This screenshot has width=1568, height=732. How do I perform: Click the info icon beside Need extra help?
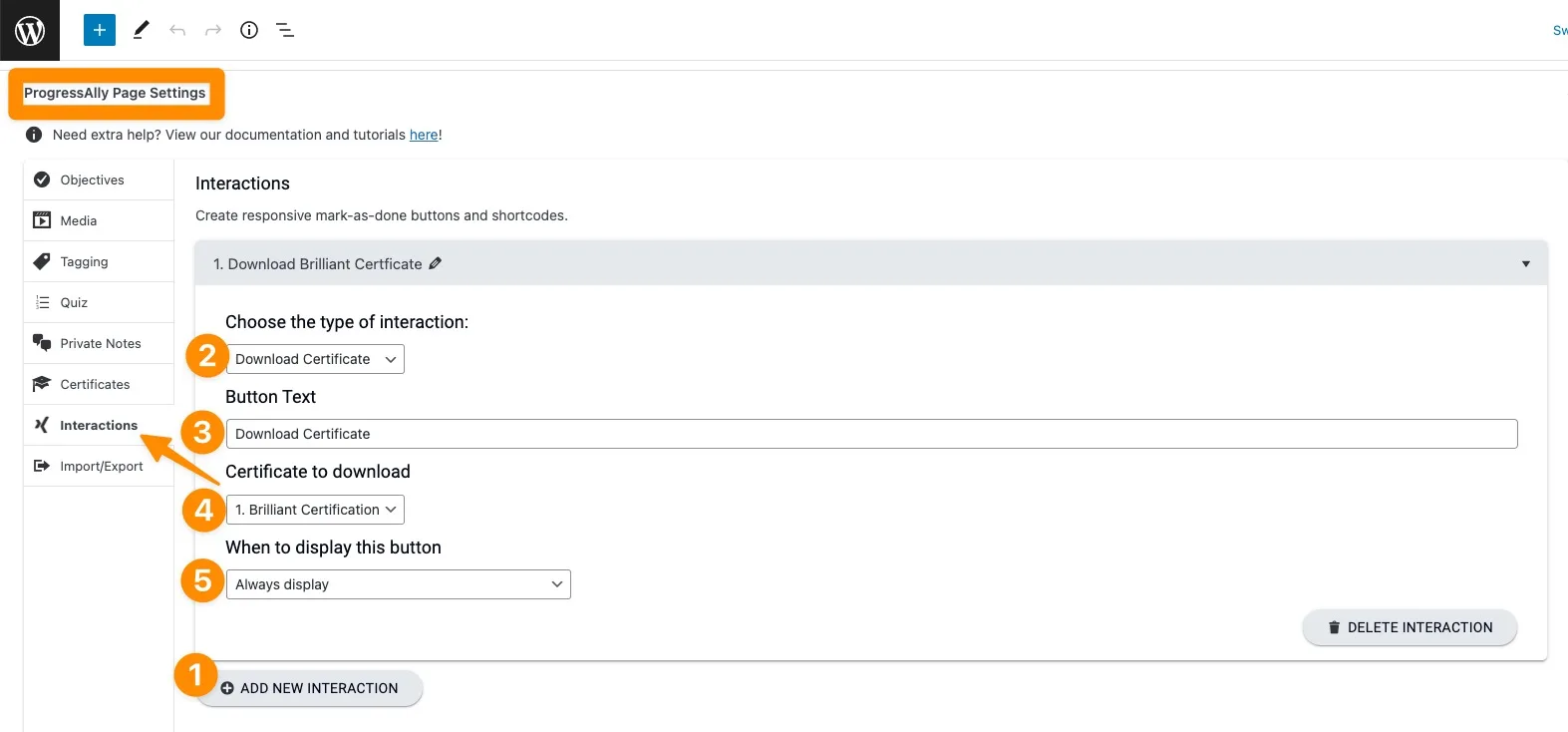coord(34,135)
